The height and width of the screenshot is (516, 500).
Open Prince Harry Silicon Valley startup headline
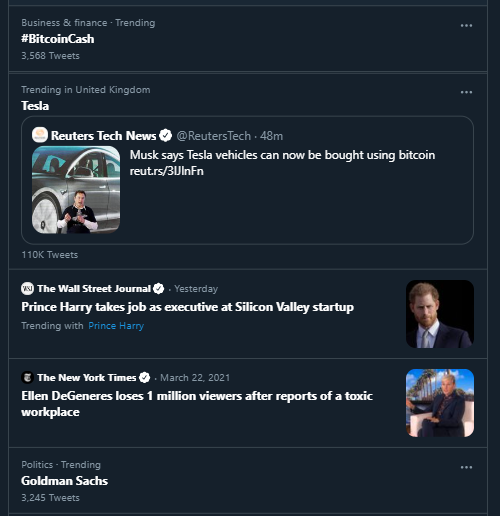point(187,307)
